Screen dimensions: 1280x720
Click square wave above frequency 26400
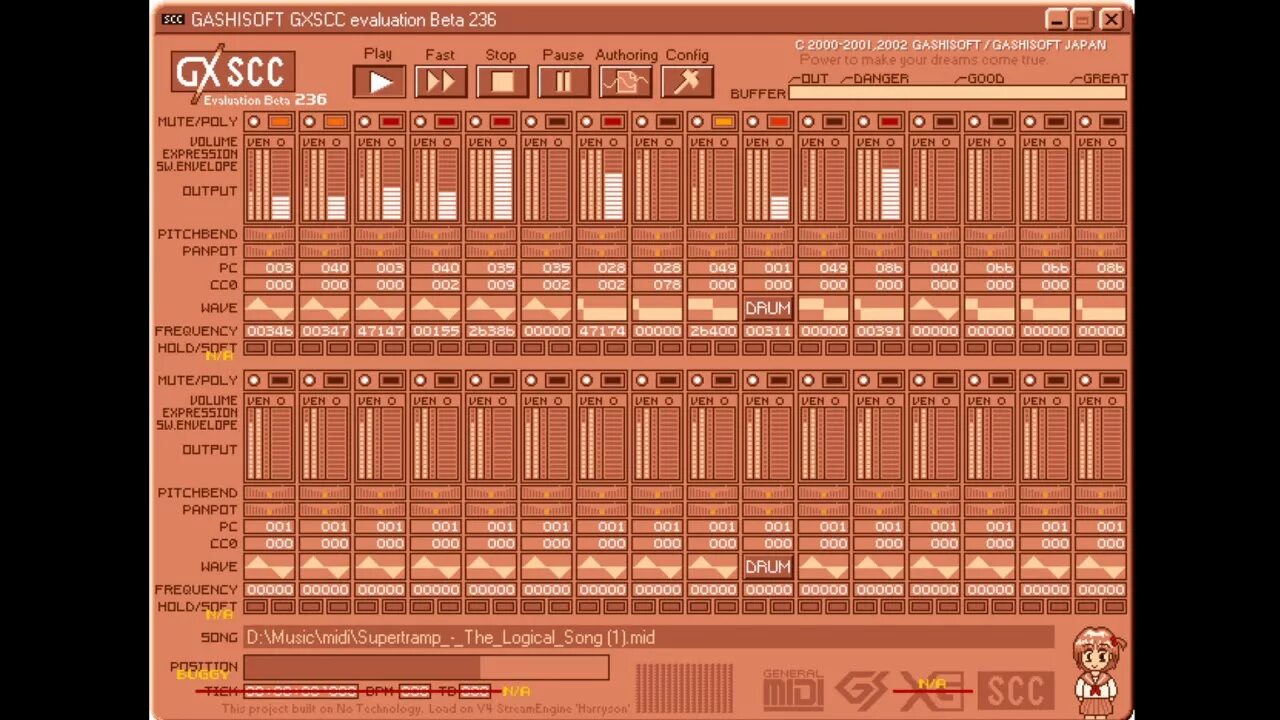(x=713, y=308)
